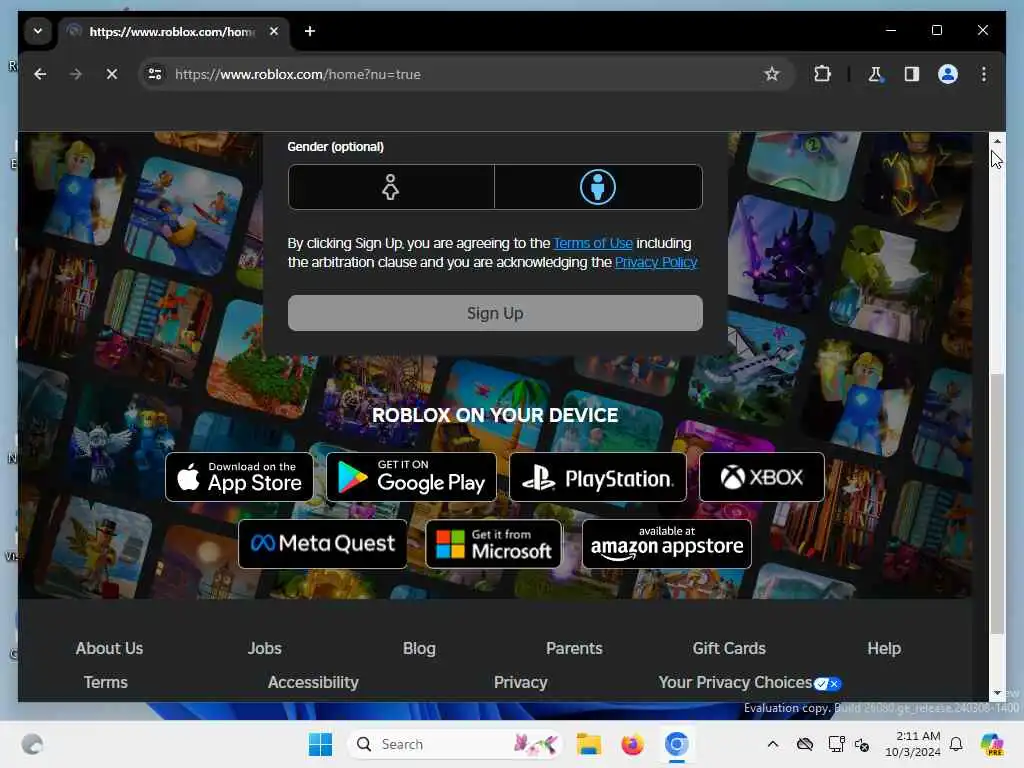Viewport: 1024px width, 768px height.
Task: Open the Xbox badge
Action: point(761,477)
